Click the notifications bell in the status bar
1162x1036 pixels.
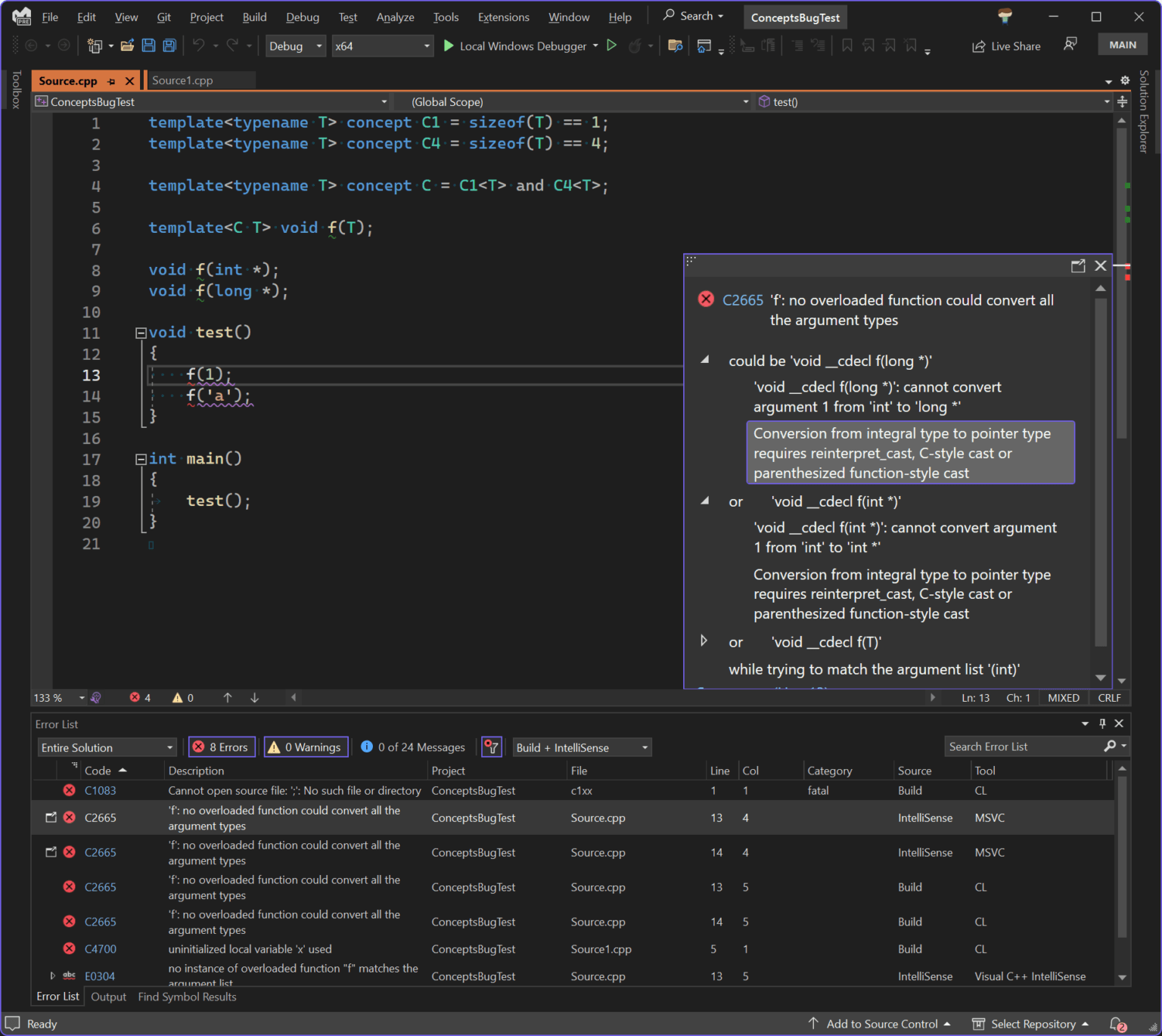(1119, 1023)
